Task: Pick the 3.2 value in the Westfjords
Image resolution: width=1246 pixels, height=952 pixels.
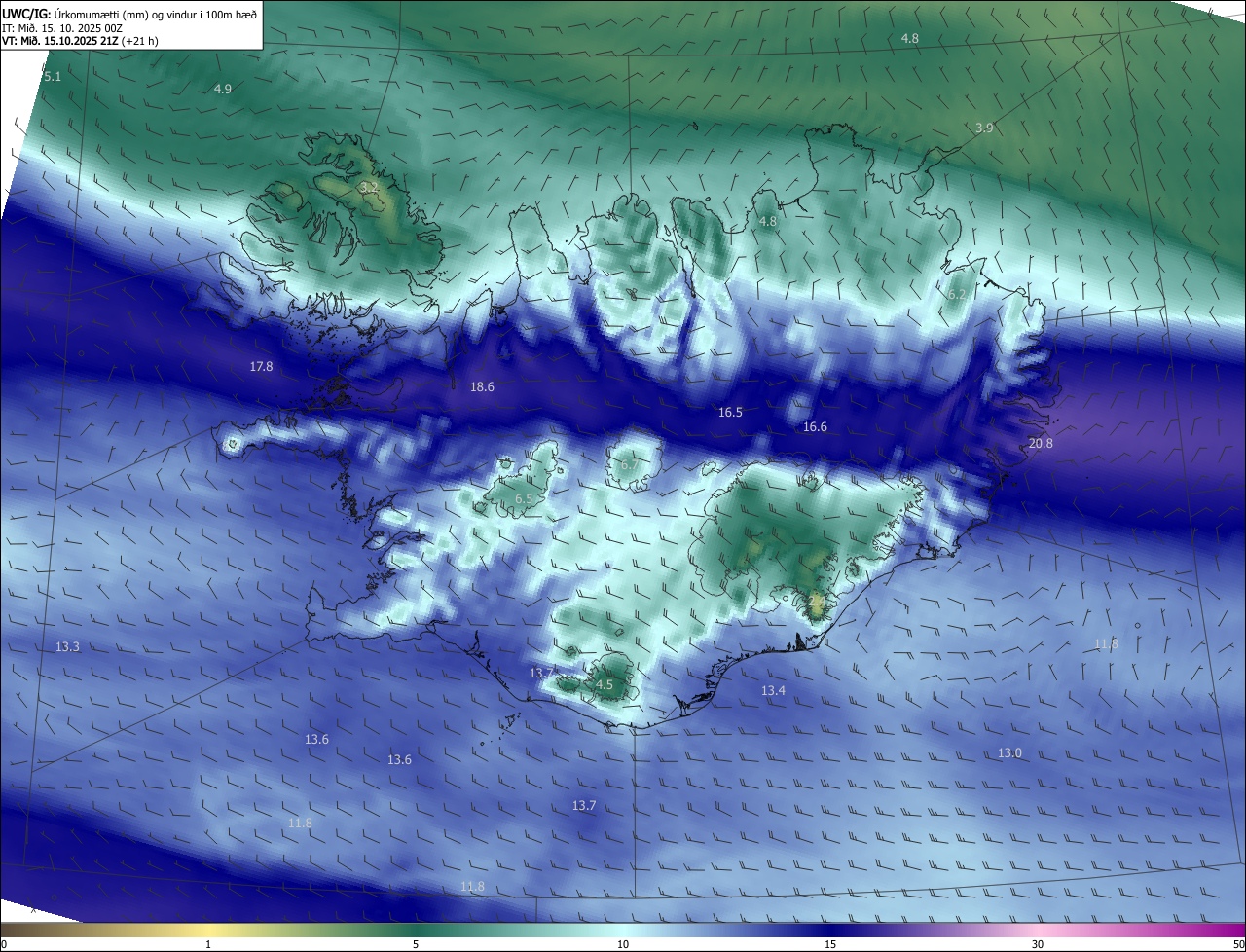Action: (x=369, y=187)
